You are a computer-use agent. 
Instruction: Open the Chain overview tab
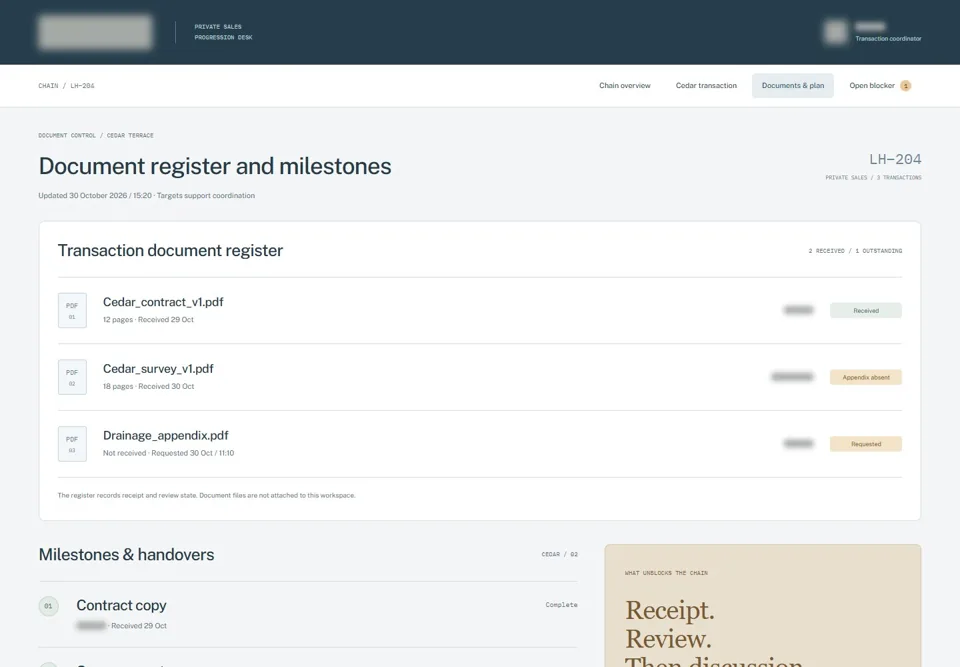tap(624, 86)
